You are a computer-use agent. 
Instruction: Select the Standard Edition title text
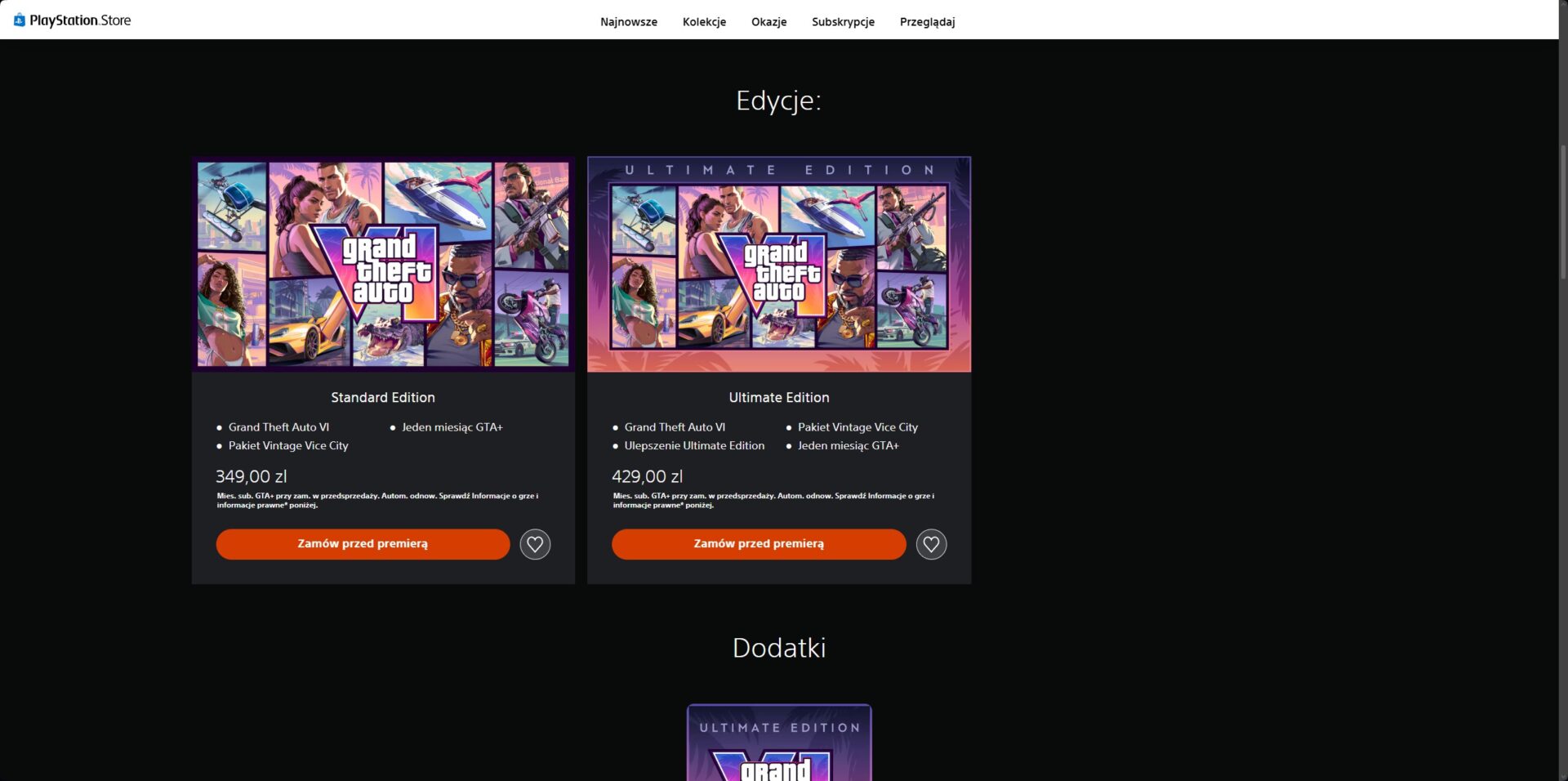pos(383,398)
